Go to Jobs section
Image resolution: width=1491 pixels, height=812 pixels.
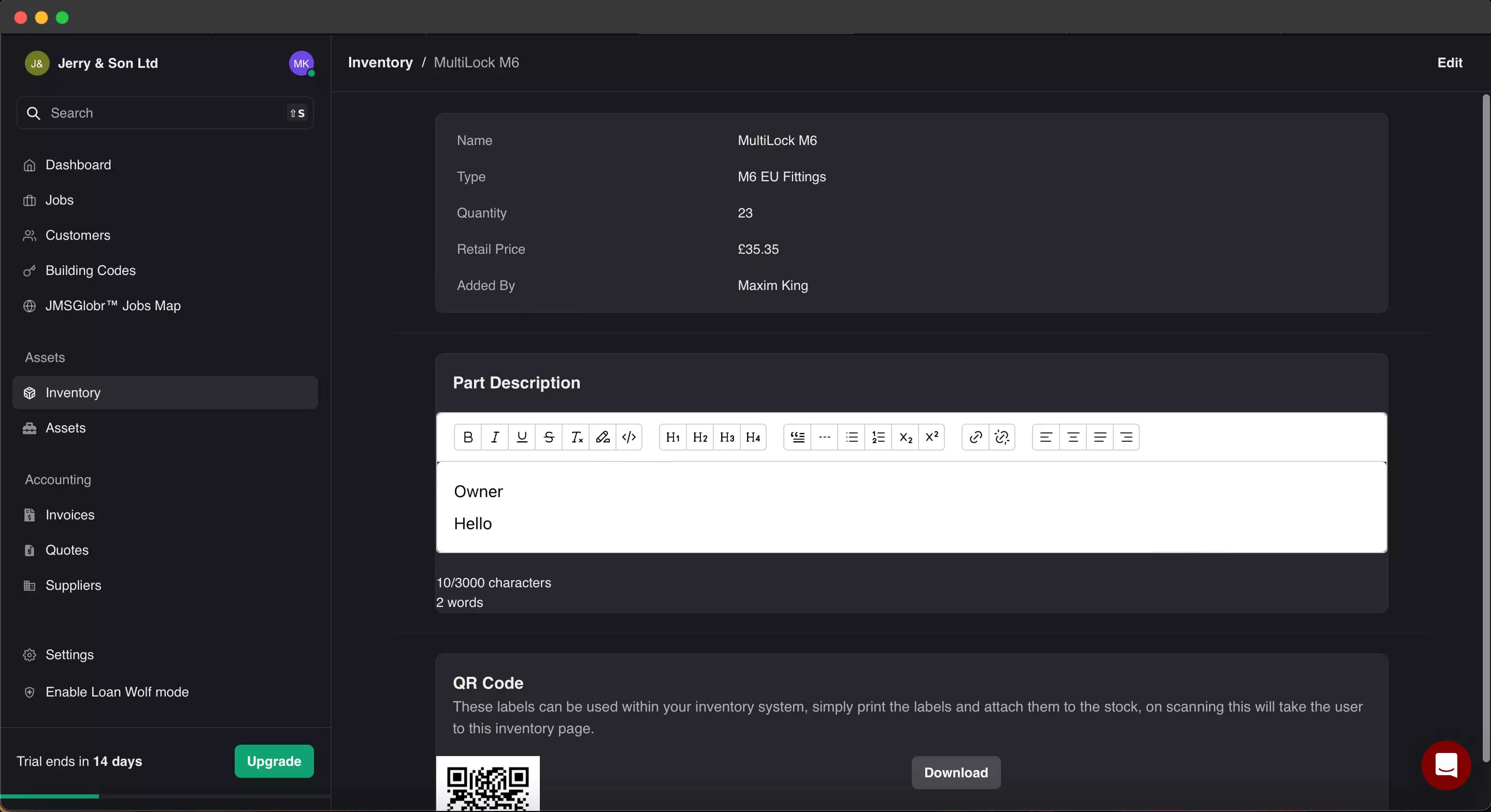click(165, 200)
